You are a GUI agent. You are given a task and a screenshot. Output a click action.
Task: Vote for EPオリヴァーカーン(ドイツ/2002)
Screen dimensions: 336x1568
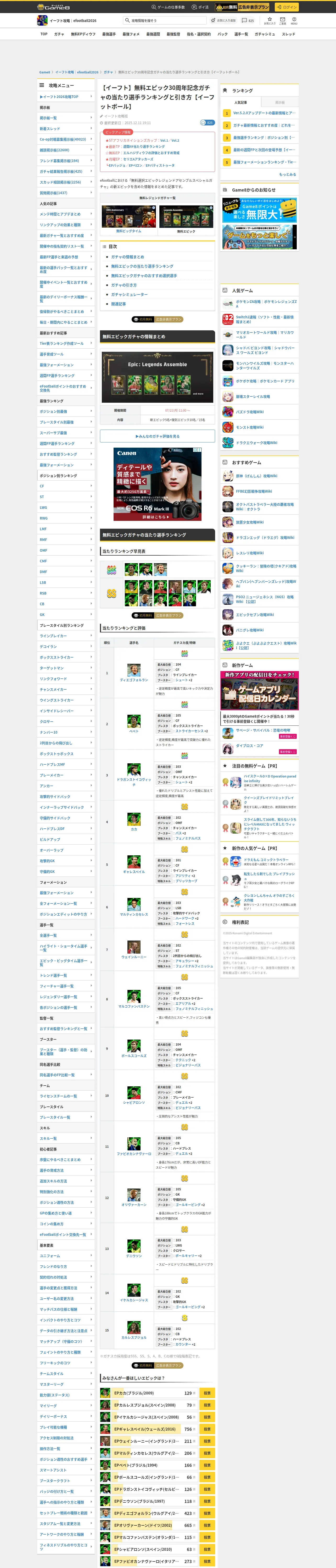[207, 1525]
